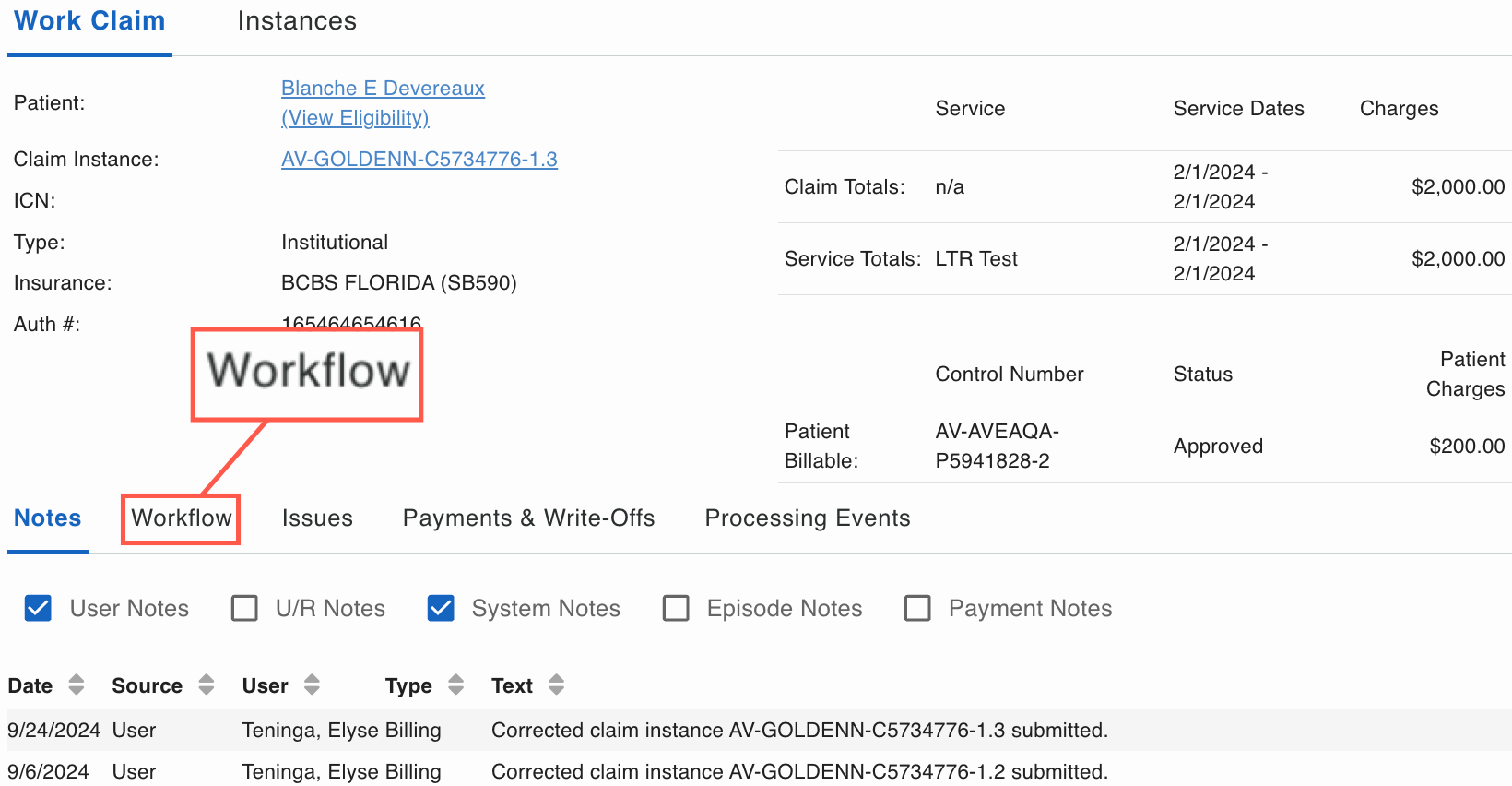1512x786 pixels.
Task: Open the Issues tab
Action: coord(317,518)
